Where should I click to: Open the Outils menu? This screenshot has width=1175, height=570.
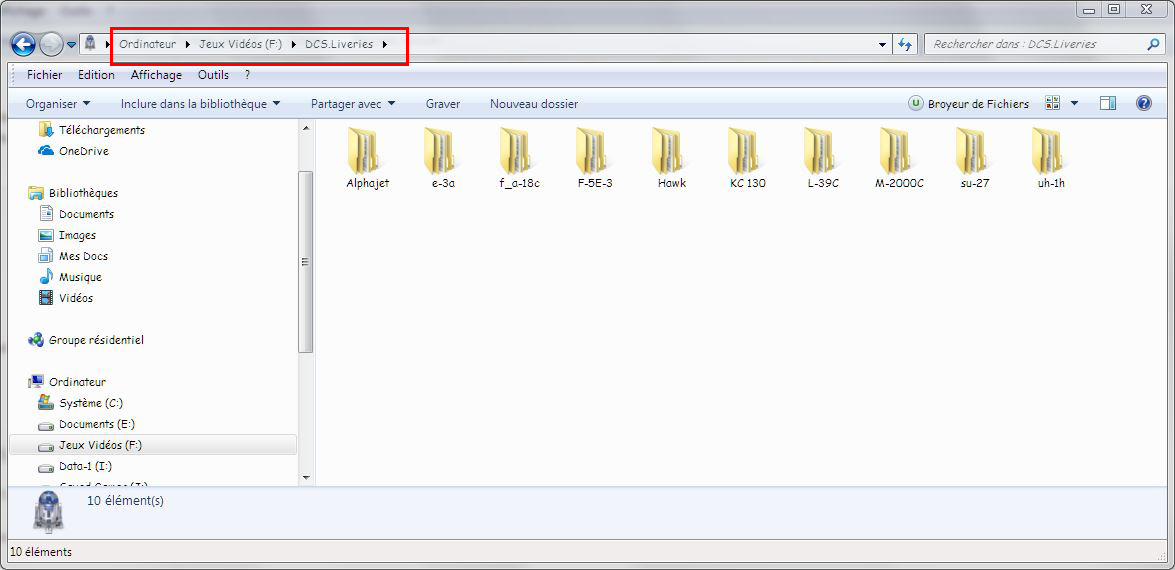(213, 75)
